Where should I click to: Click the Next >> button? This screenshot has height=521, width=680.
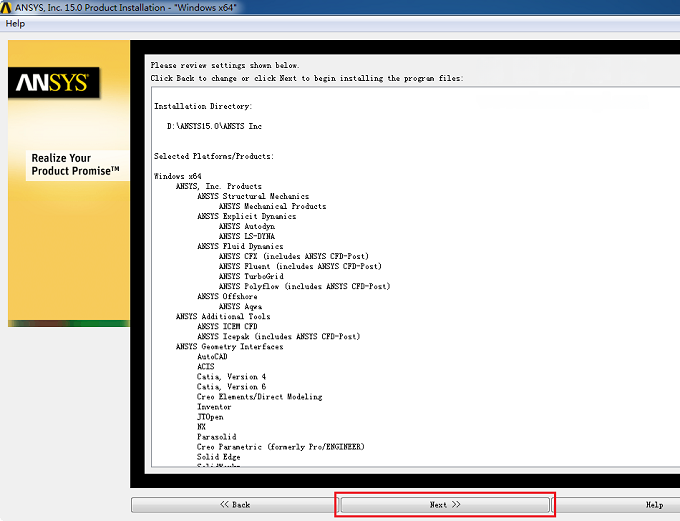pyautogui.click(x=445, y=505)
